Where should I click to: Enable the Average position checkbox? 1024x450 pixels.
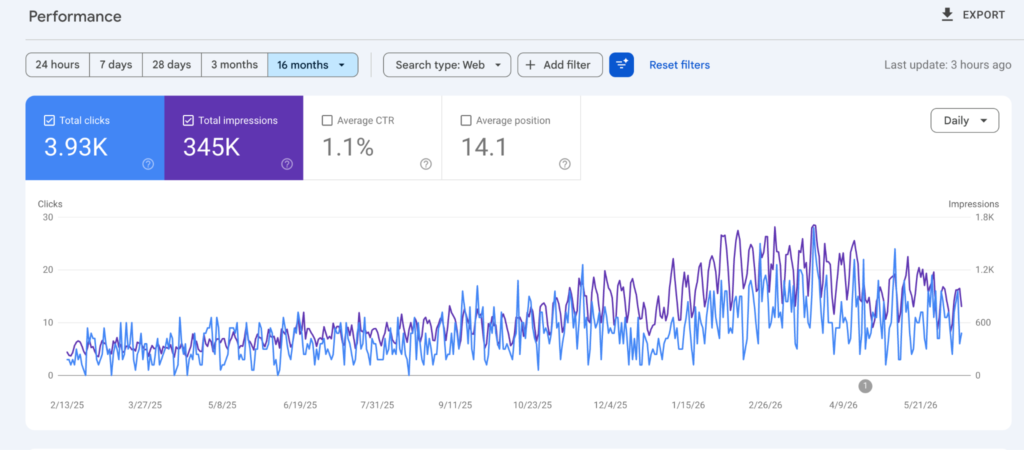tap(466, 120)
